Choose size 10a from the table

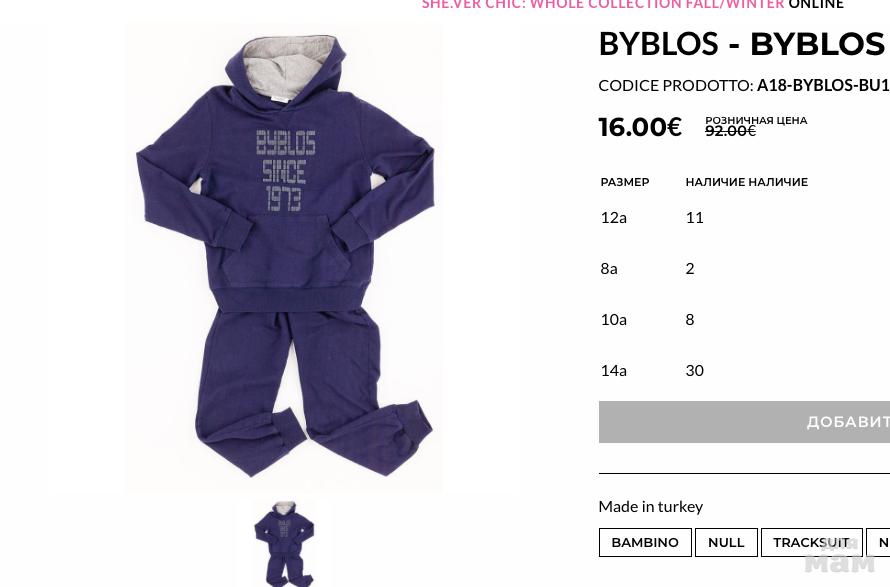point(614,320)
